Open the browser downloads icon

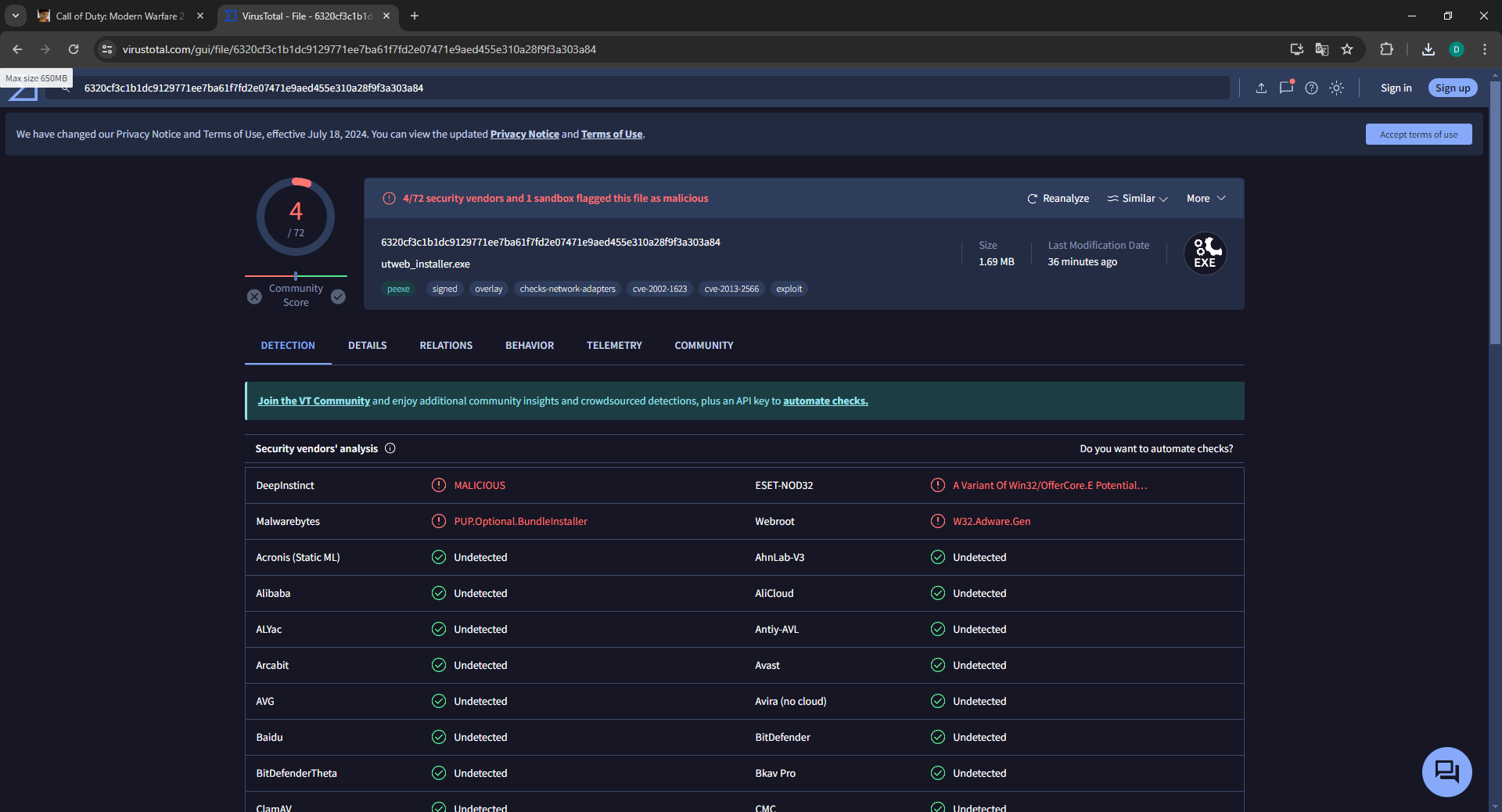tap(1428, 49)
